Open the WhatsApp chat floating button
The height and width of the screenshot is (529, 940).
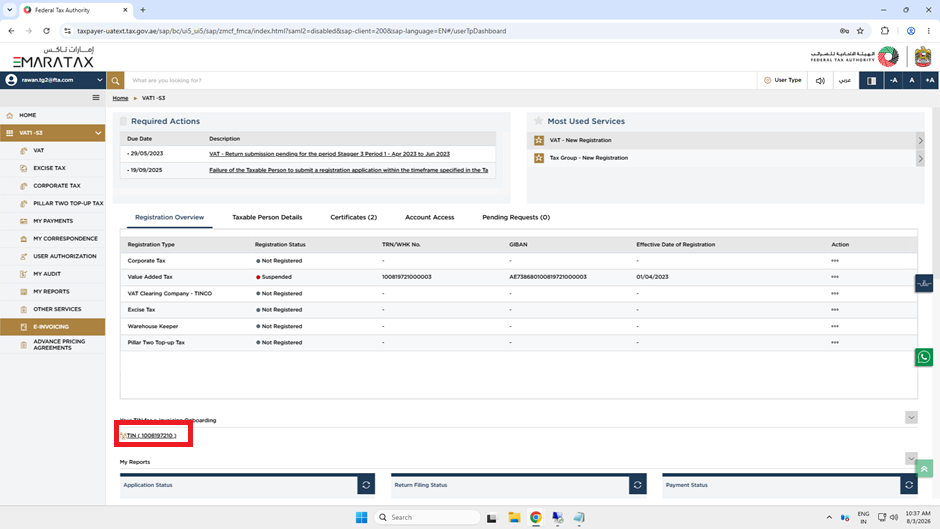pyautogui.click(x=924, y=357)
